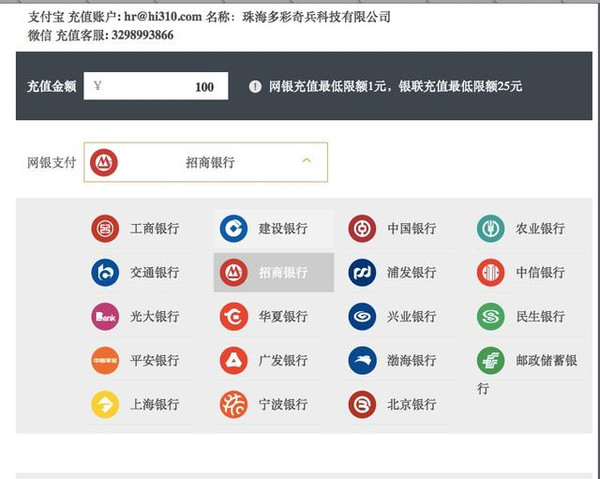
Task: Click the 渤海银行 blue logo icon
Action: click(362, 360)
